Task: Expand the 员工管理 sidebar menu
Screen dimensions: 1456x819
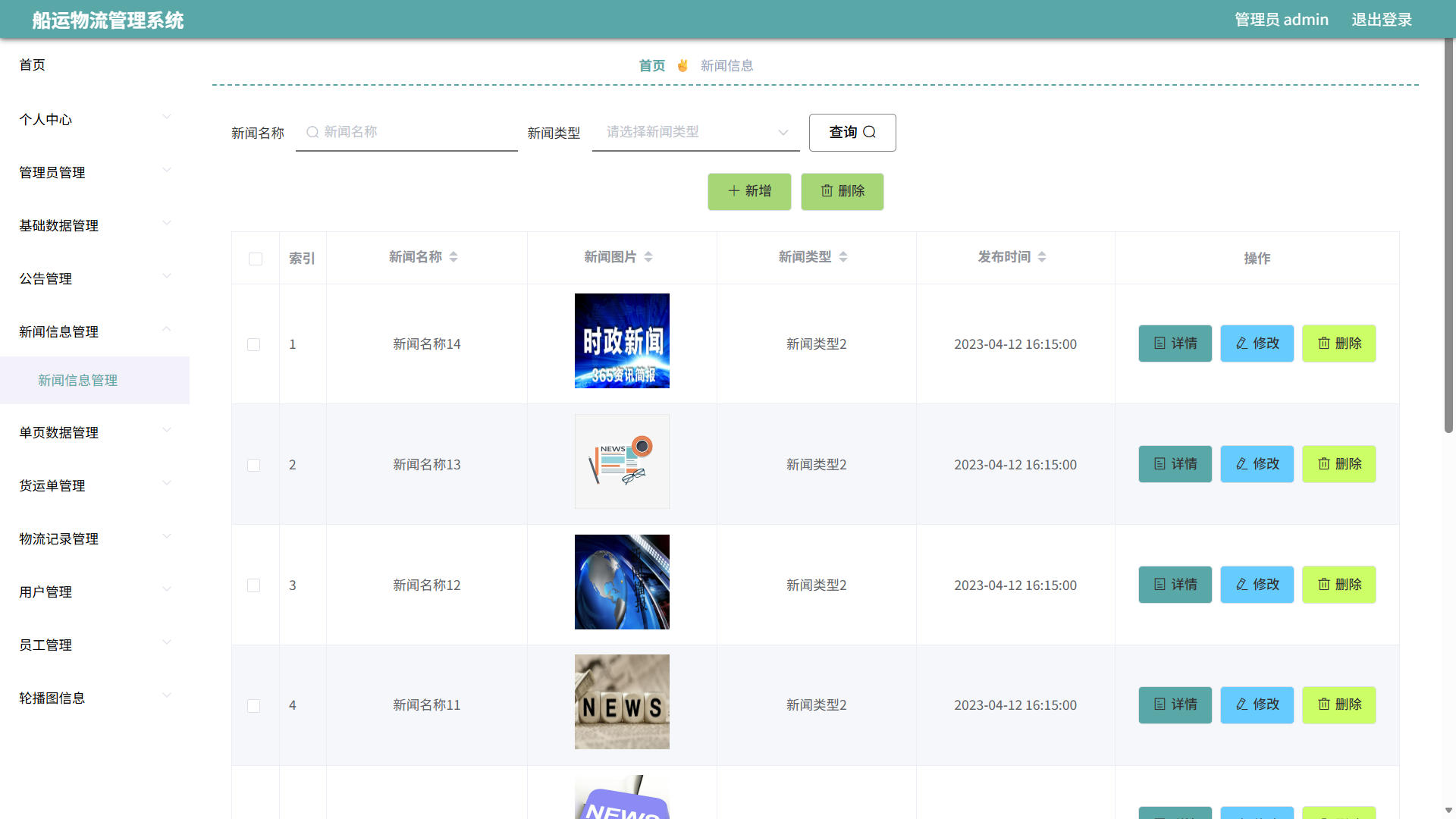Action: [95, 645]
